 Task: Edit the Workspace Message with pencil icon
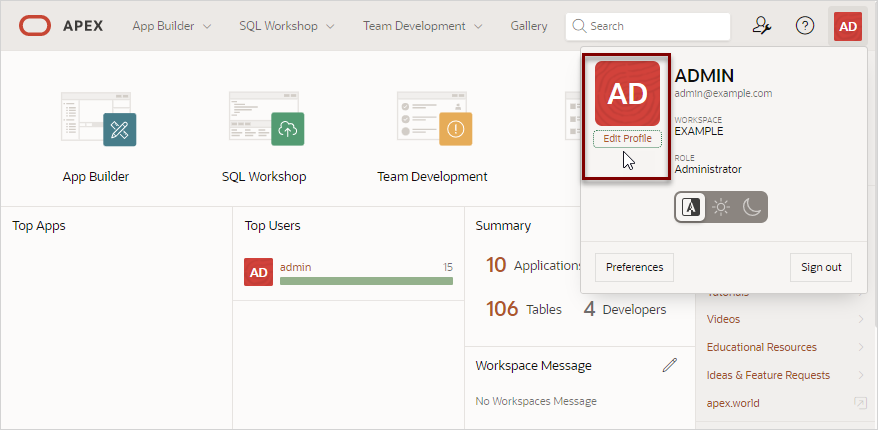(669, 365)
